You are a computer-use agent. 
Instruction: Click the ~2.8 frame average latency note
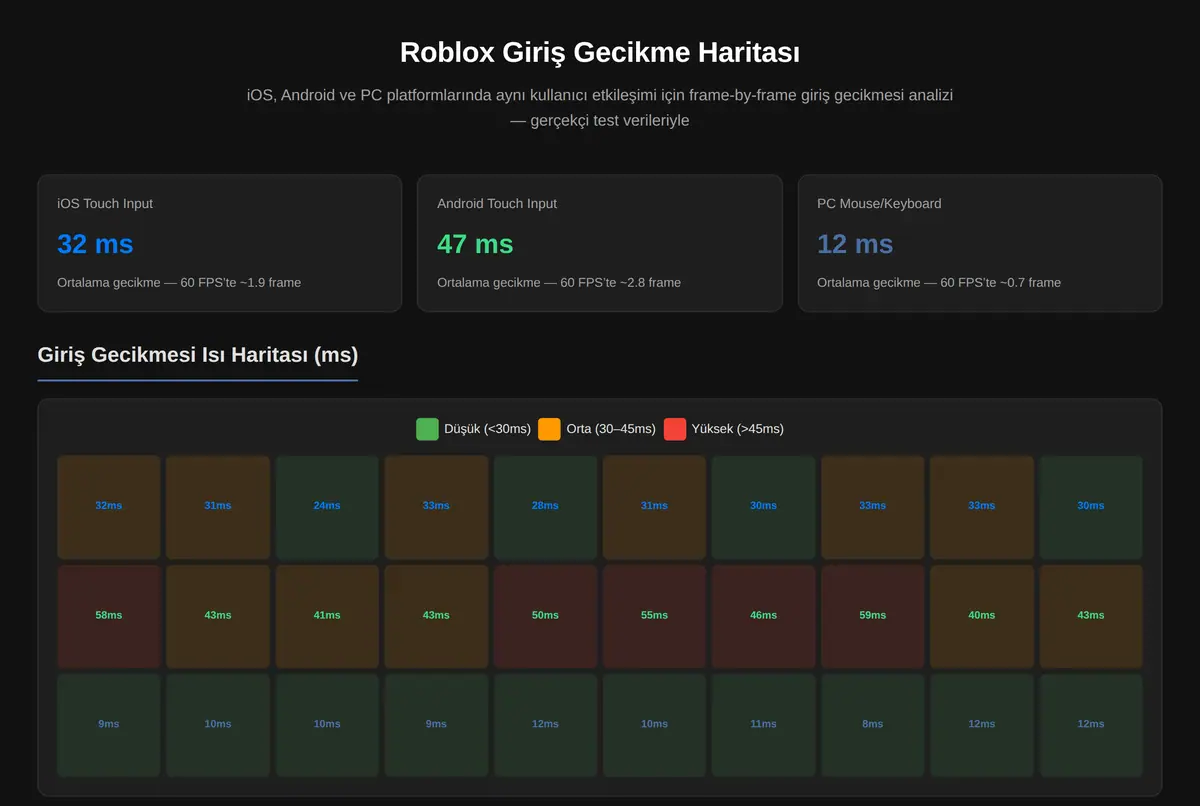(559, 283)
